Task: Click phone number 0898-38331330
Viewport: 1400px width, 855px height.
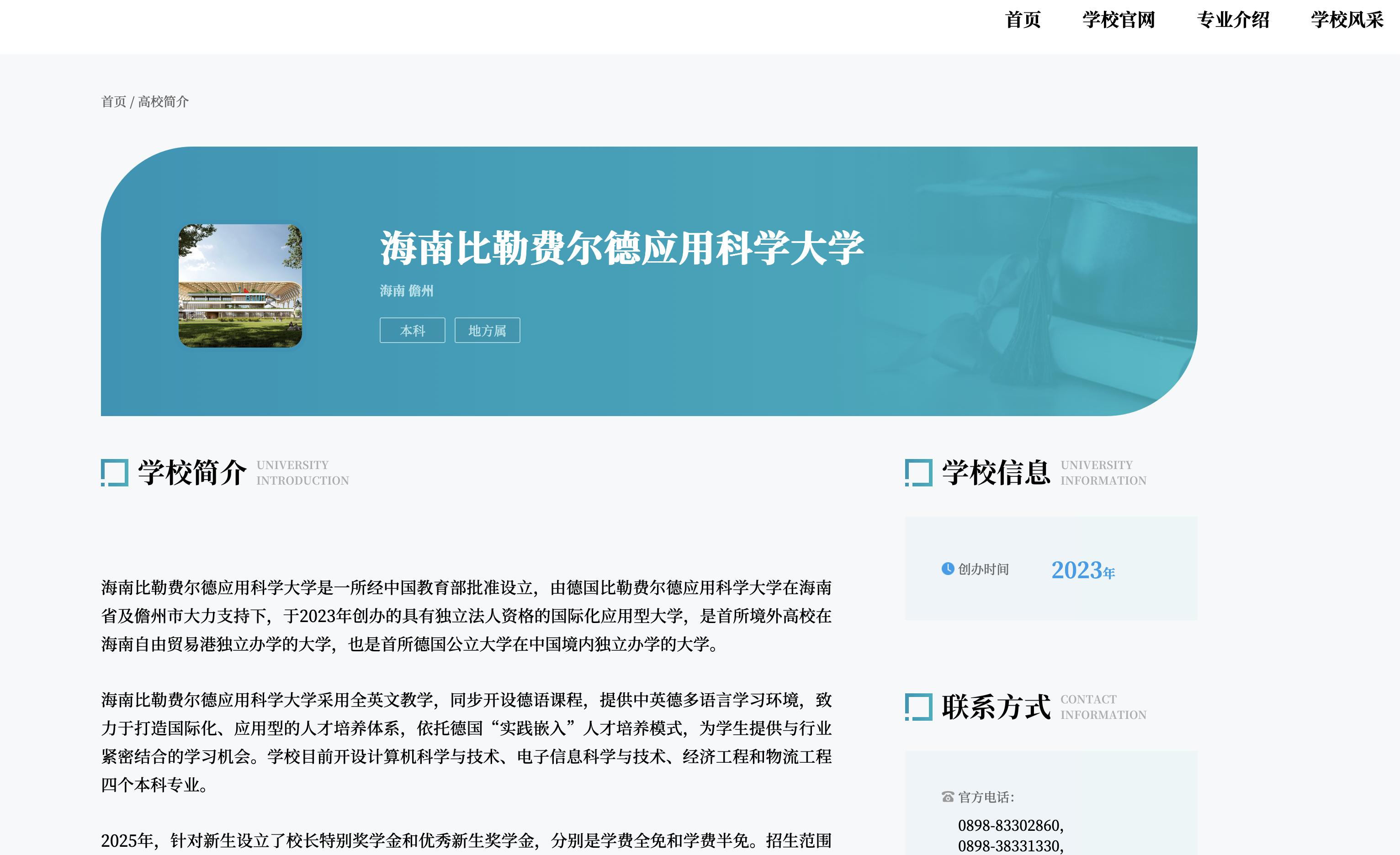Action: 1011,846
